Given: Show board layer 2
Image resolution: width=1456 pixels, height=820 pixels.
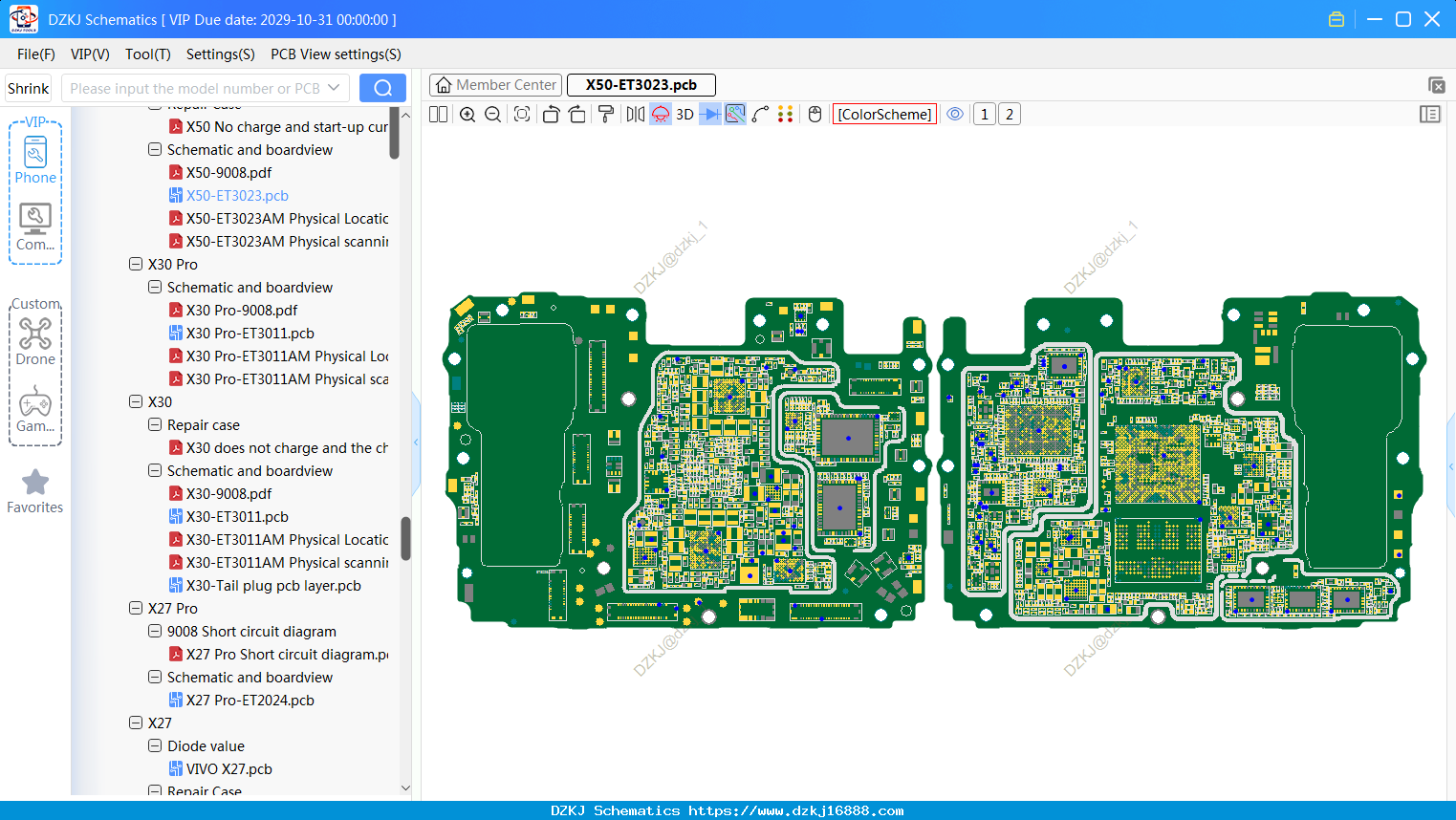Looking at the screenshot, I should 1010,115.
